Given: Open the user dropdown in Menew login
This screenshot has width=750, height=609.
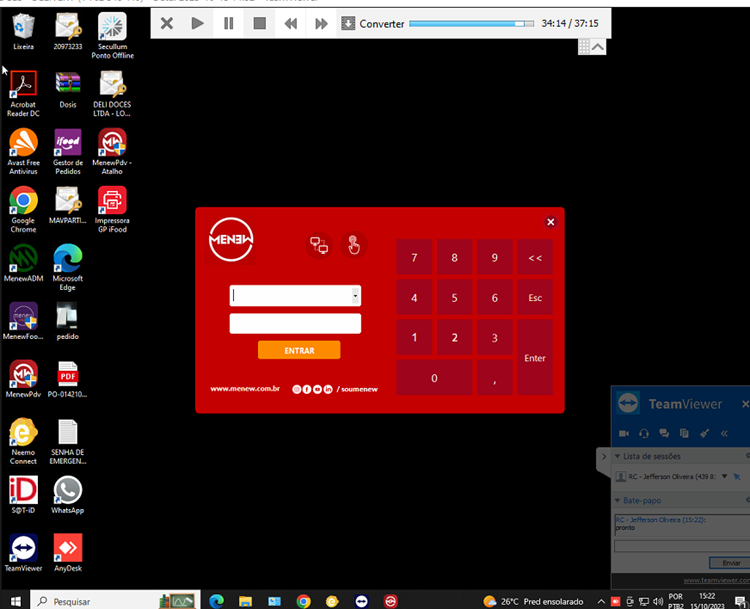Looking at the screenshot, I should click(x=355, y=296).
